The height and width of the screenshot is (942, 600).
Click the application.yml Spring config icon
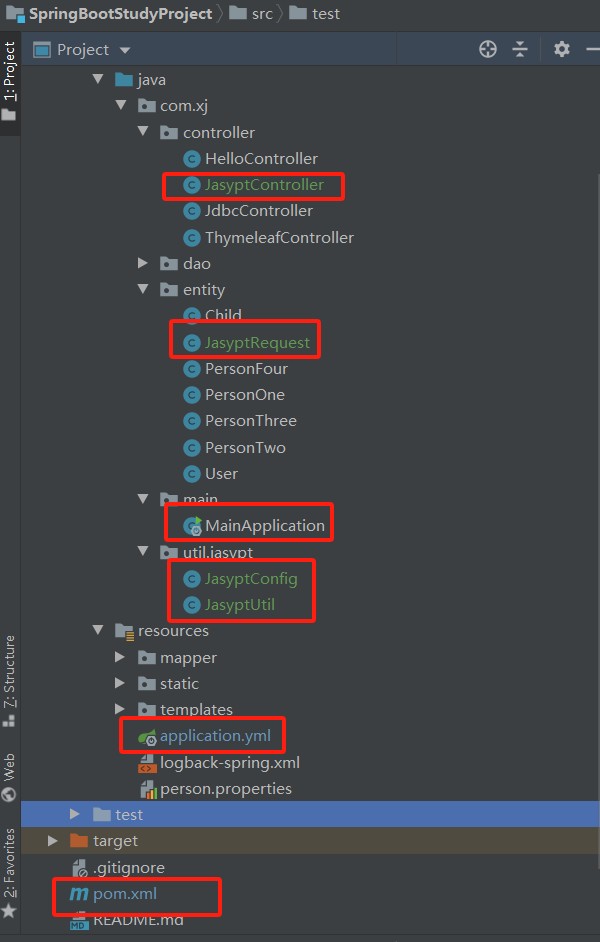(147, 737)
